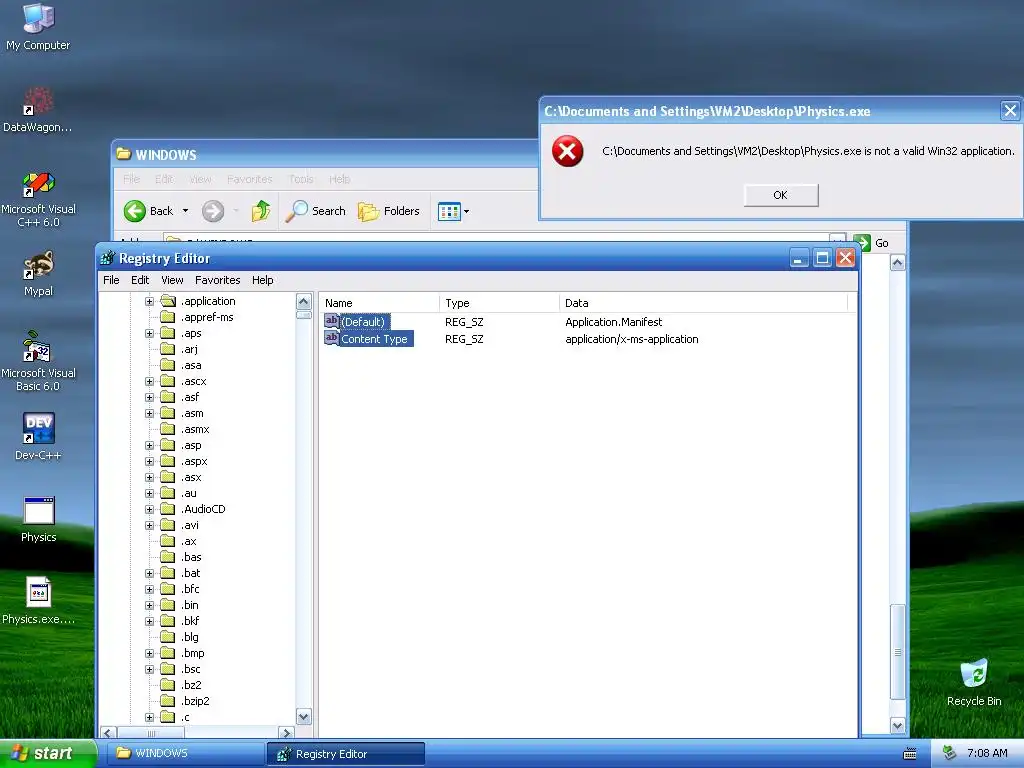Expand the .bmp registry key
Screen dimensions: 1024x768
pos(150,653)
